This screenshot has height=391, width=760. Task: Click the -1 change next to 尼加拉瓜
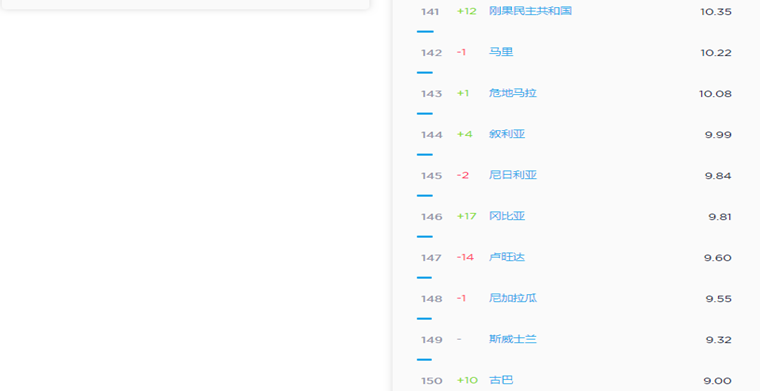pos(461,298)
